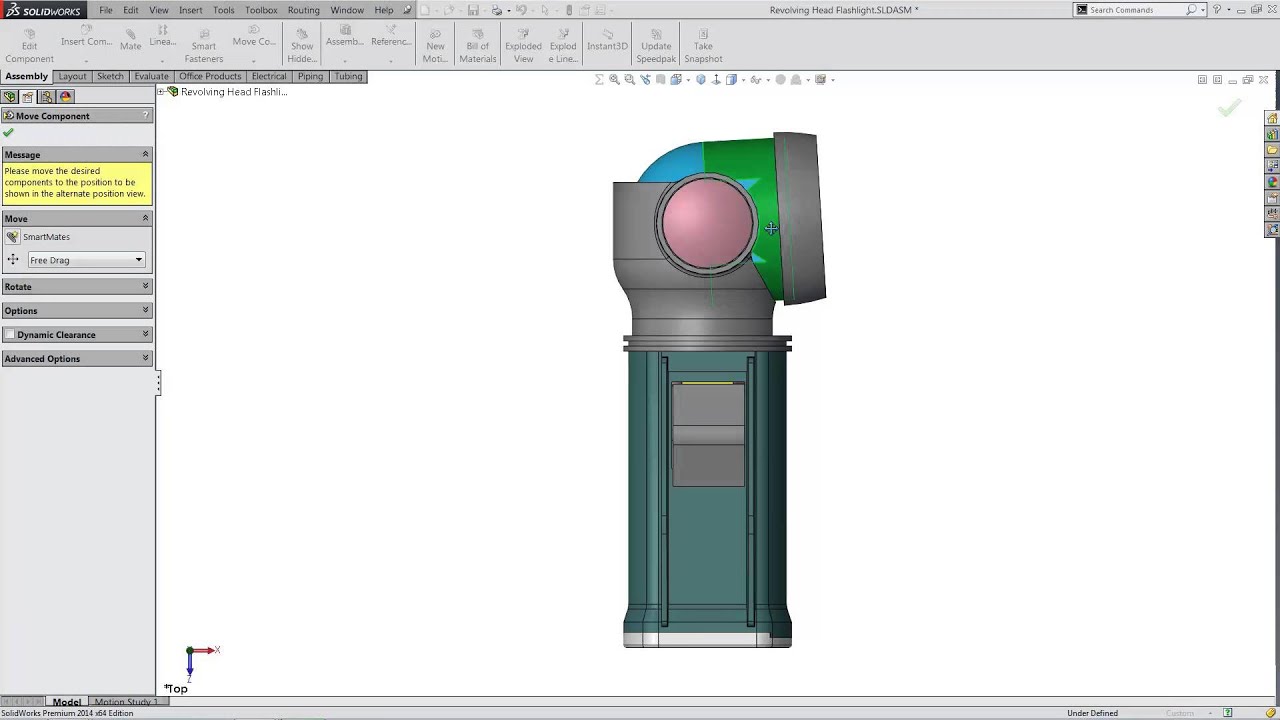Open the Free Drag move type dropdown
Viewport: 1280px width, 720px height.
tap(87, 260)
